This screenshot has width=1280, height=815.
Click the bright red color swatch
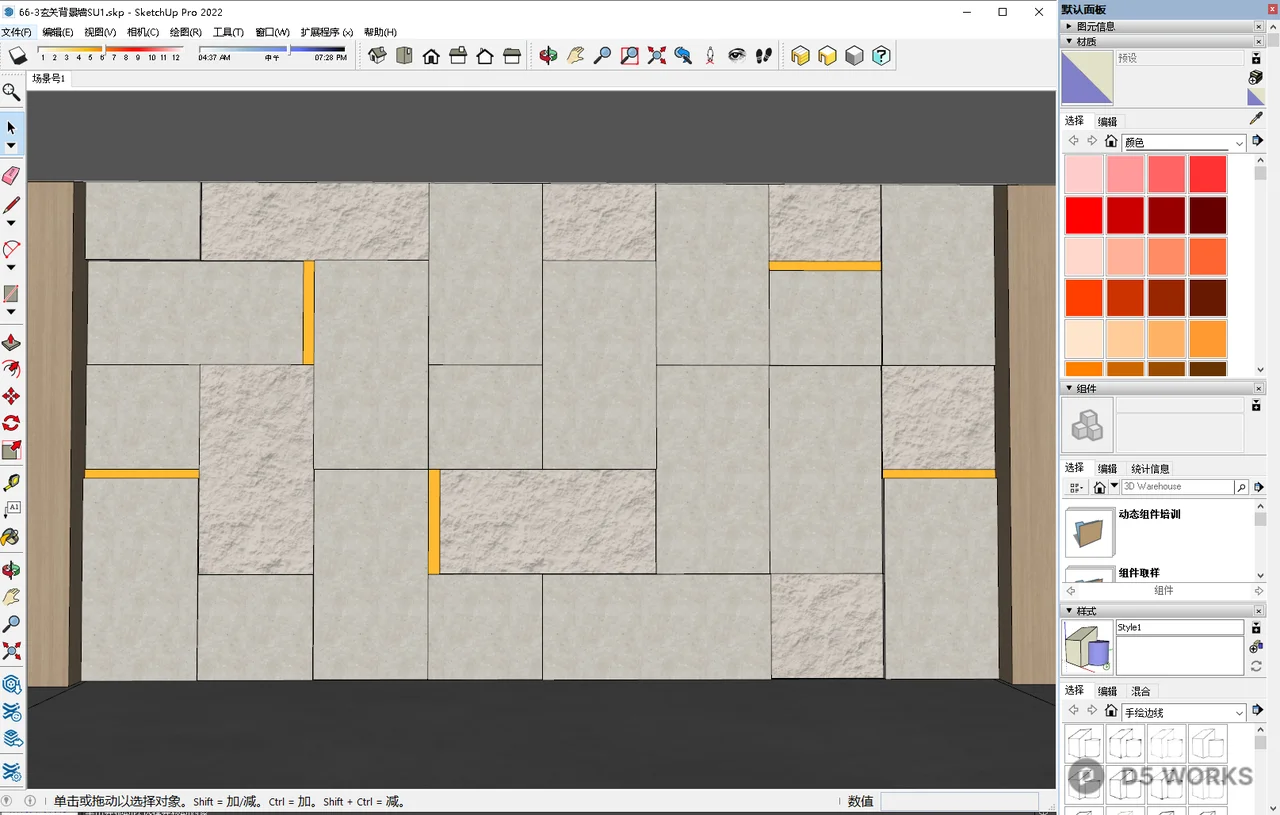tap(1084, 215)
